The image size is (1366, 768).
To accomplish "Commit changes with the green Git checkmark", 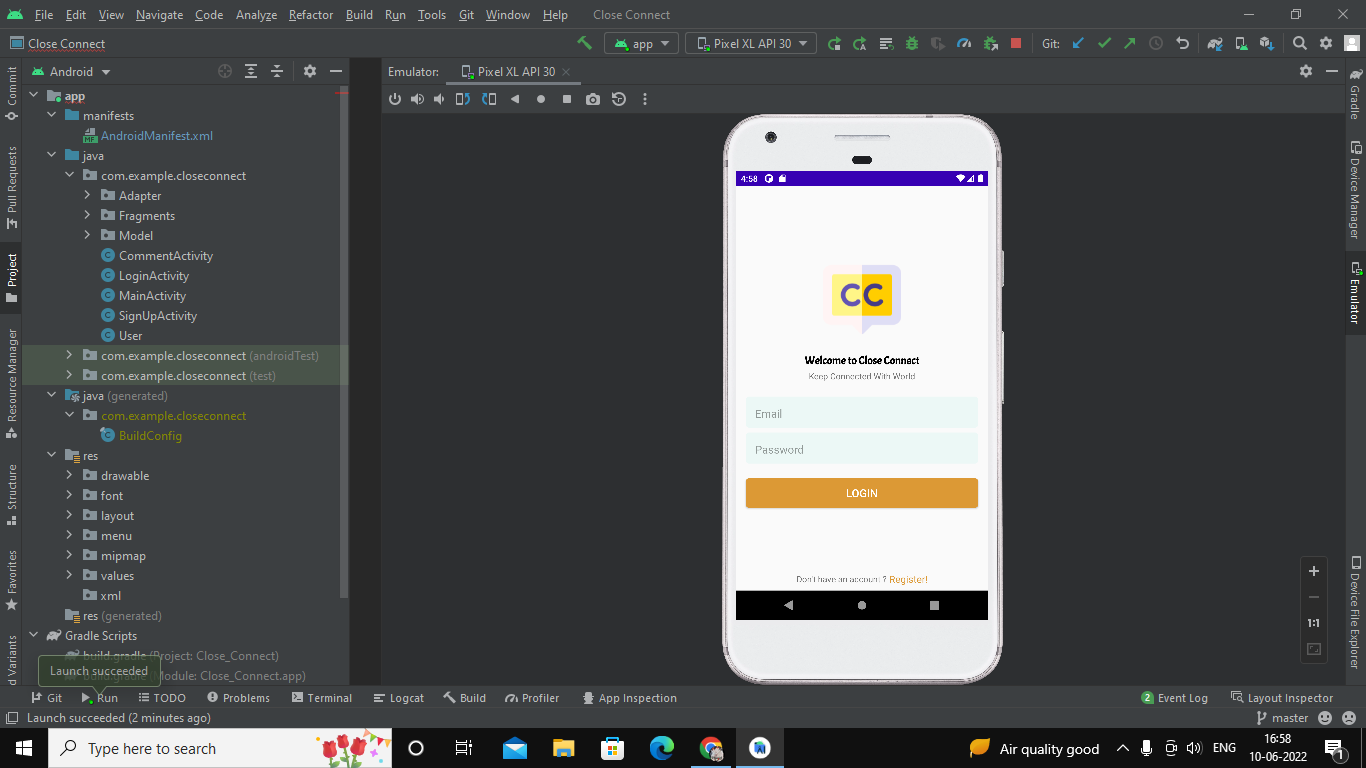I will (1103, 44).
